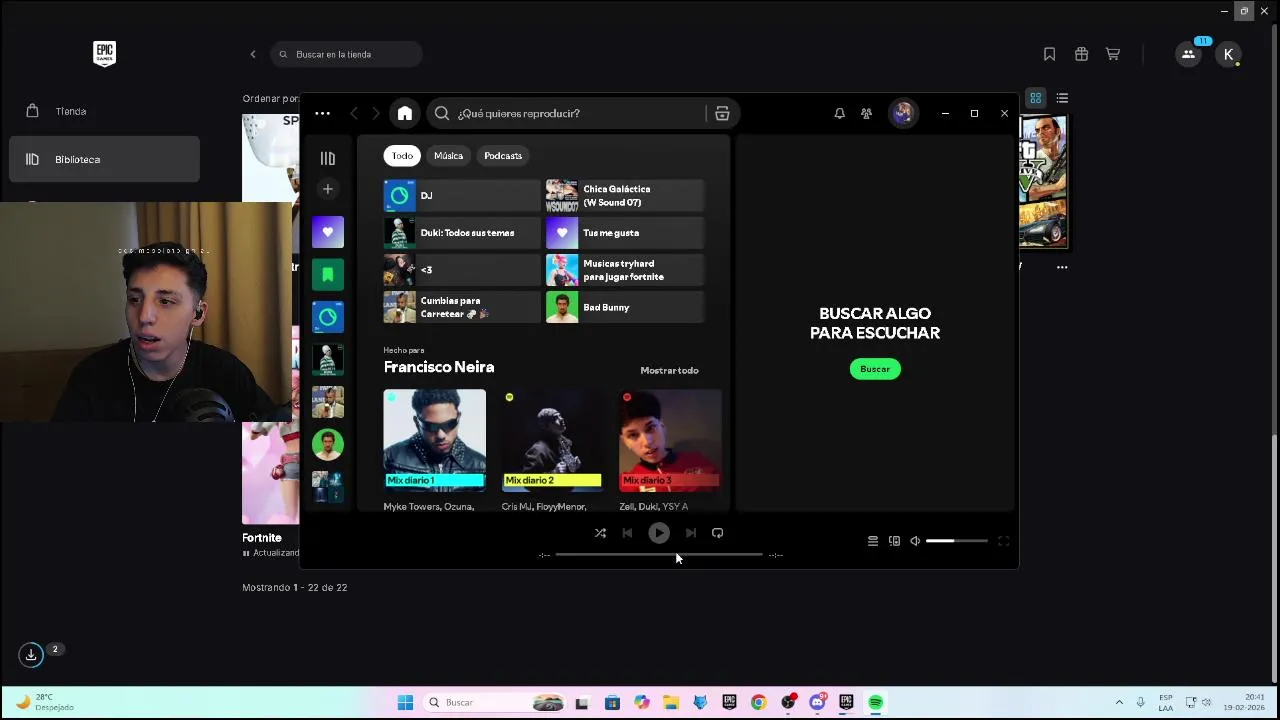Adjust the Spotify volume slider
The height and width of the screenshot is (720, 1280).
click(957, 541)
